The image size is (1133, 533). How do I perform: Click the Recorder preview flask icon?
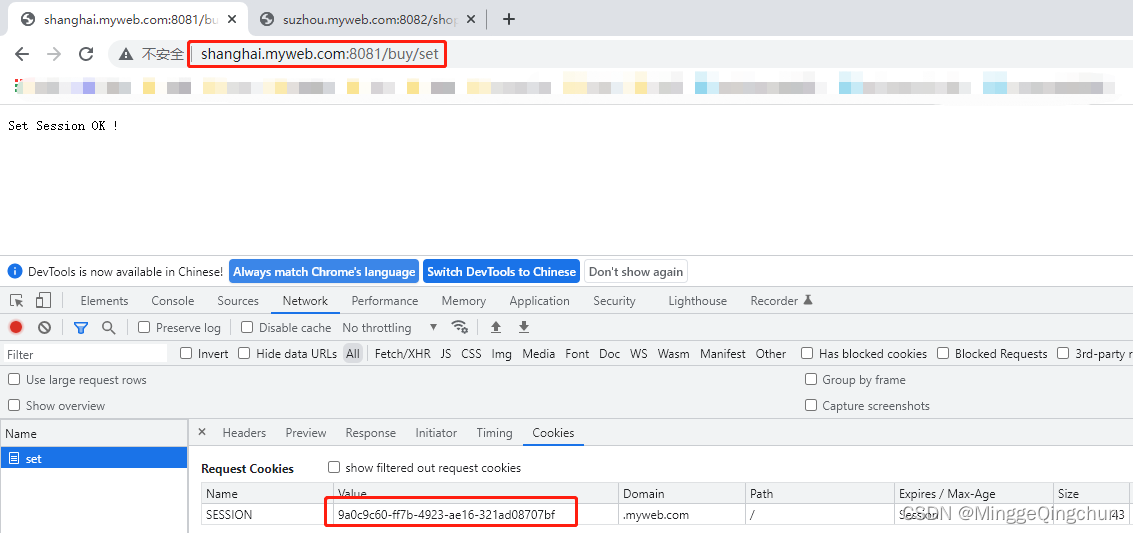[x=808, y=300]
